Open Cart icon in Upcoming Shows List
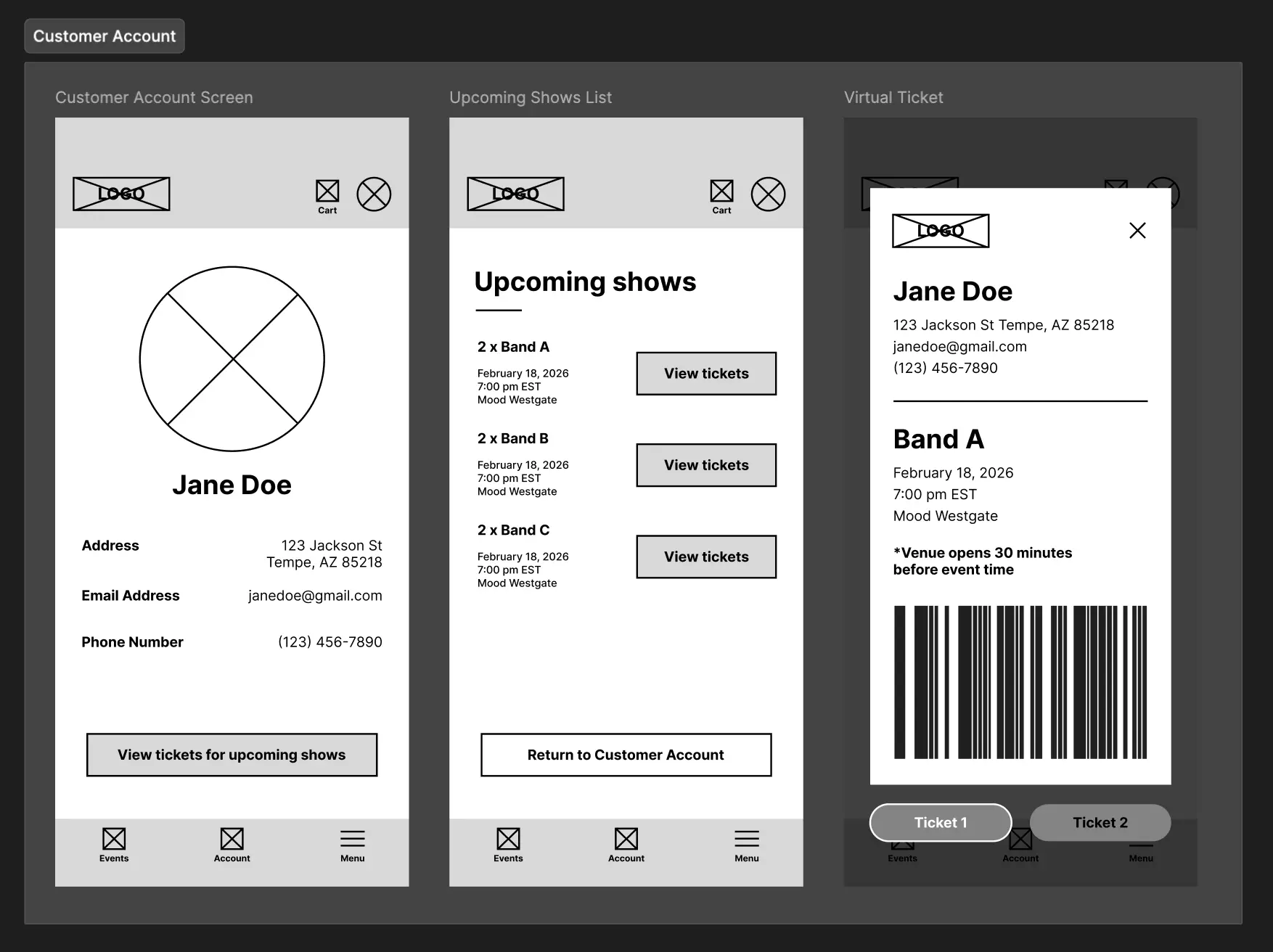The width and height of the screenshot is (1273, 952). point(721,197)
